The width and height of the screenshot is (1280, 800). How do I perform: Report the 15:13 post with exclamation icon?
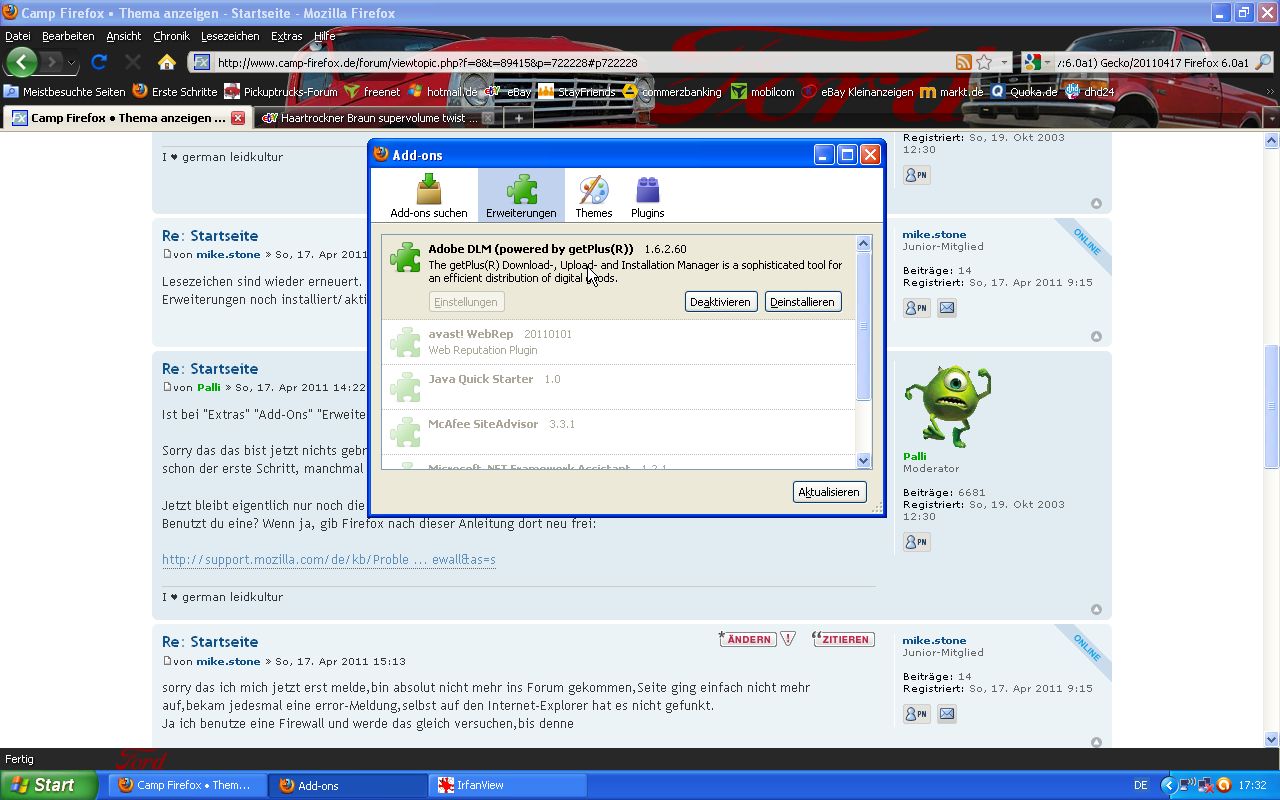coord(788,639)
